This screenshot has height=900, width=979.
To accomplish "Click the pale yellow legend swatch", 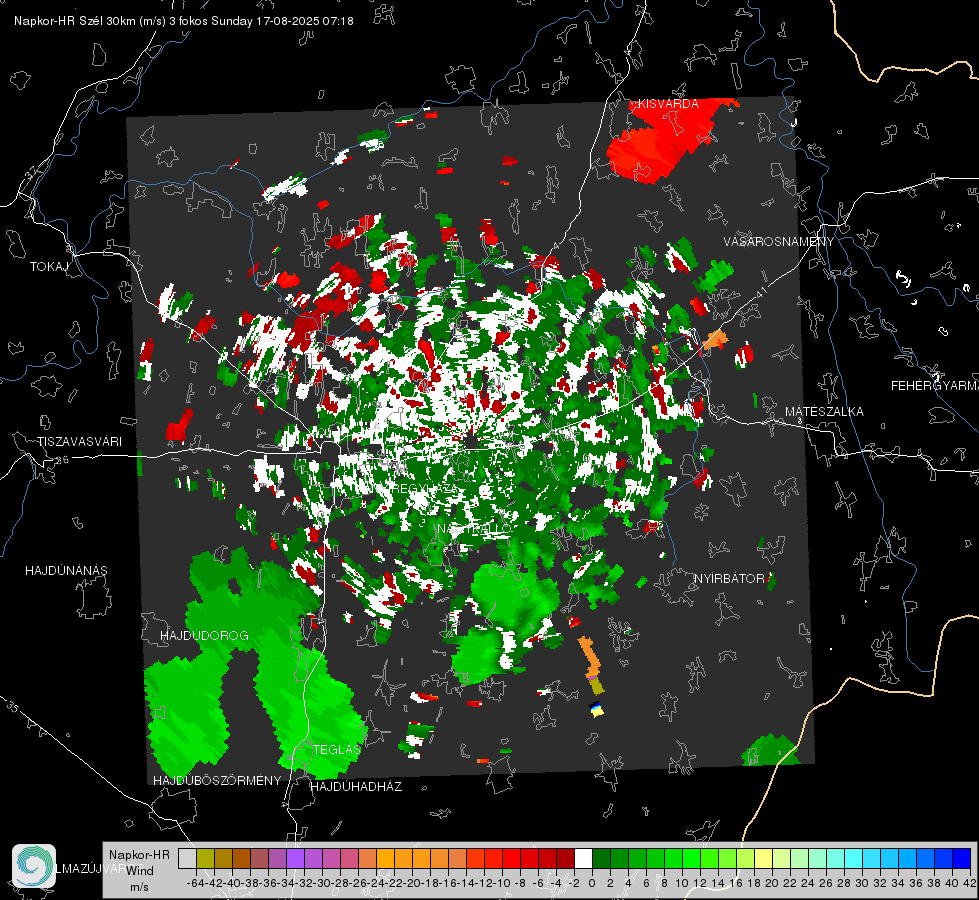I will 763,858.
